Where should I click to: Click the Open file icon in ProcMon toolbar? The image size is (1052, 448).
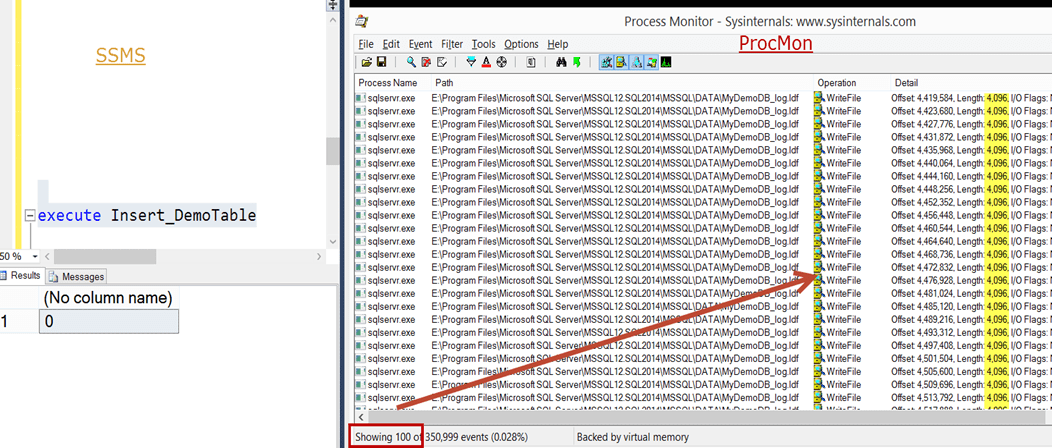pyautogui.click(x=366, y=62)
